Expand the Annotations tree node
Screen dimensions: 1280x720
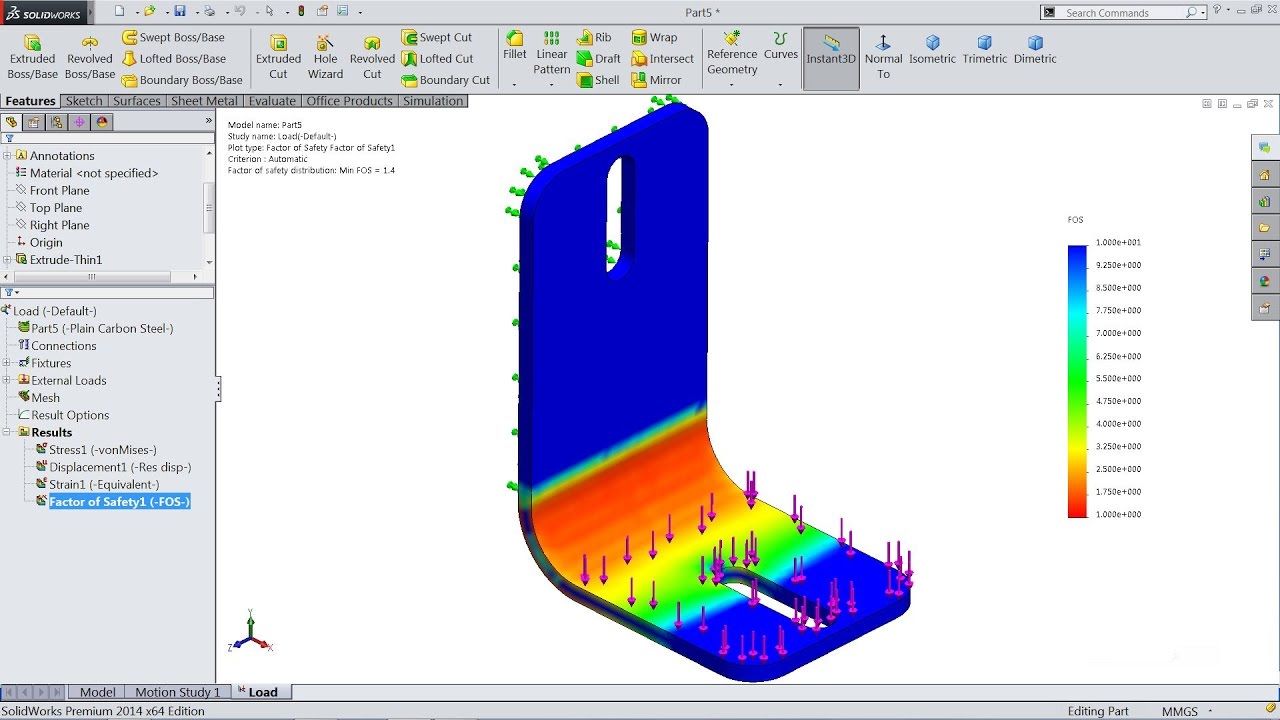(7, 156)
